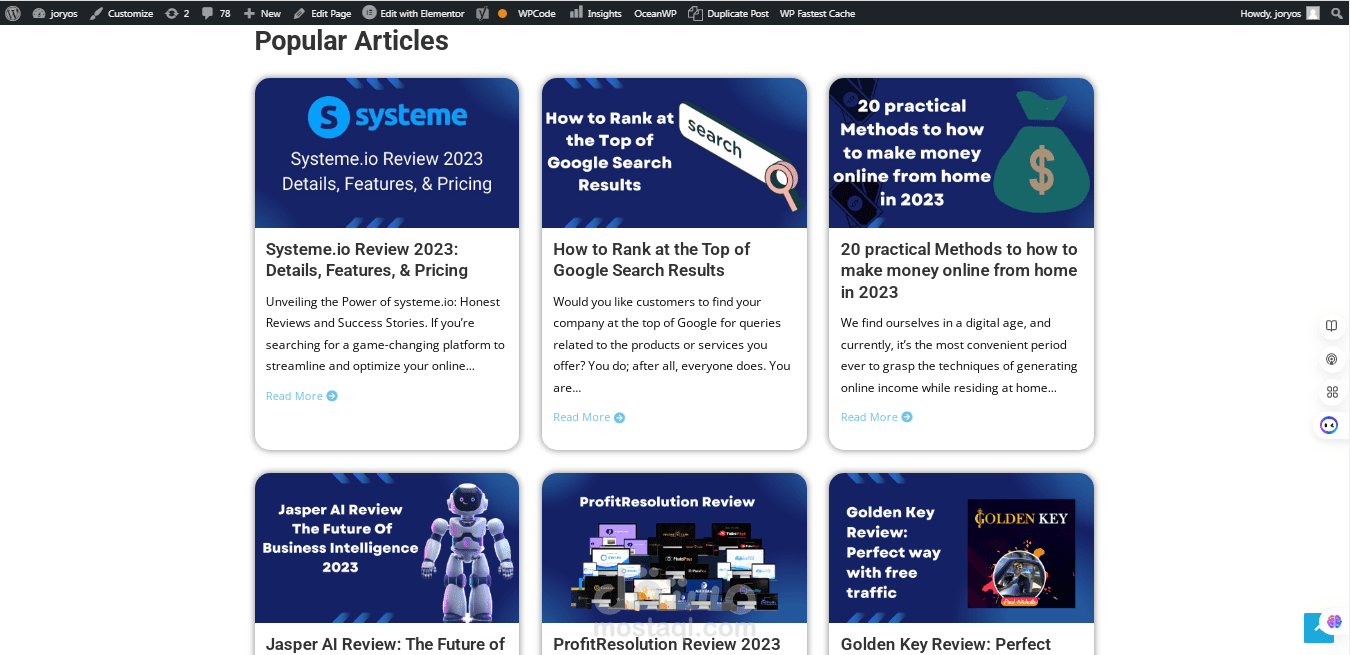Open WPCode menu
This screenshot has width=1350, height=655.
pyautogui.click(x=536, y=13)
